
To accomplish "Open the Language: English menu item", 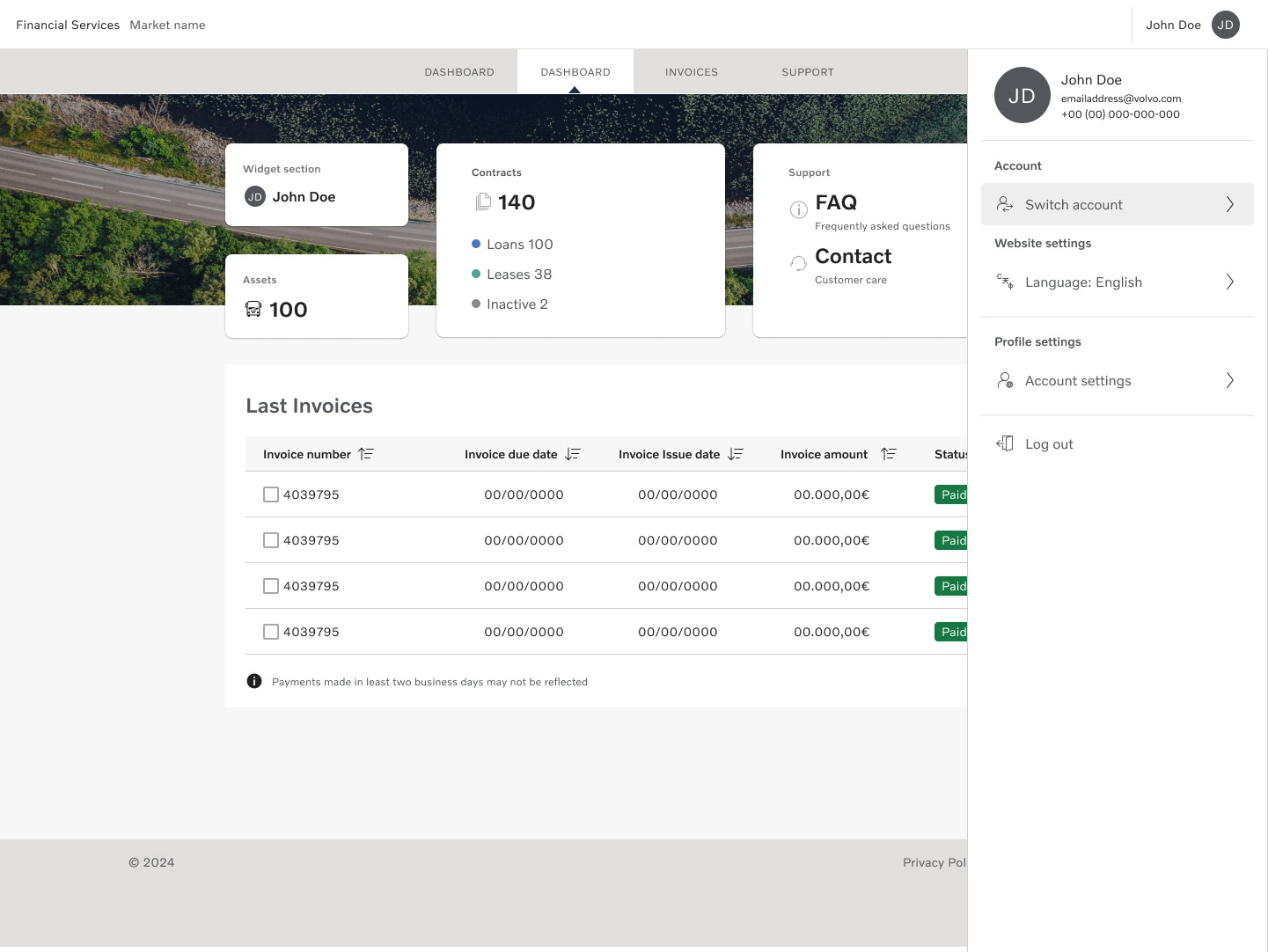I will coord(1118,282).
